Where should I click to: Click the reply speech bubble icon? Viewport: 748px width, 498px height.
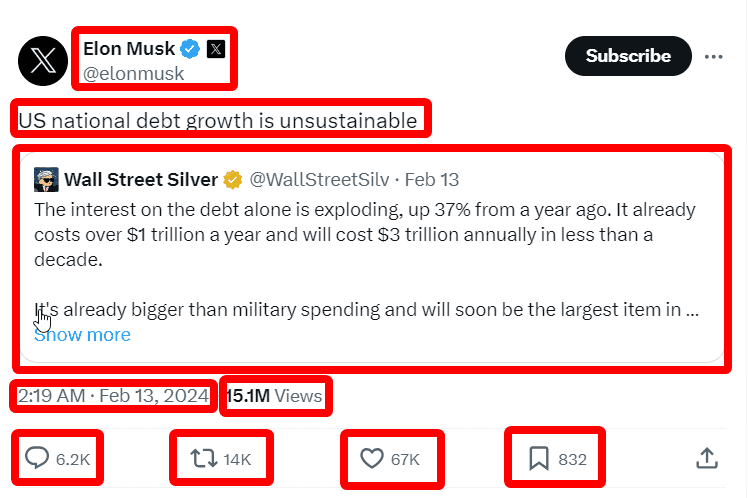click(37, 459)
